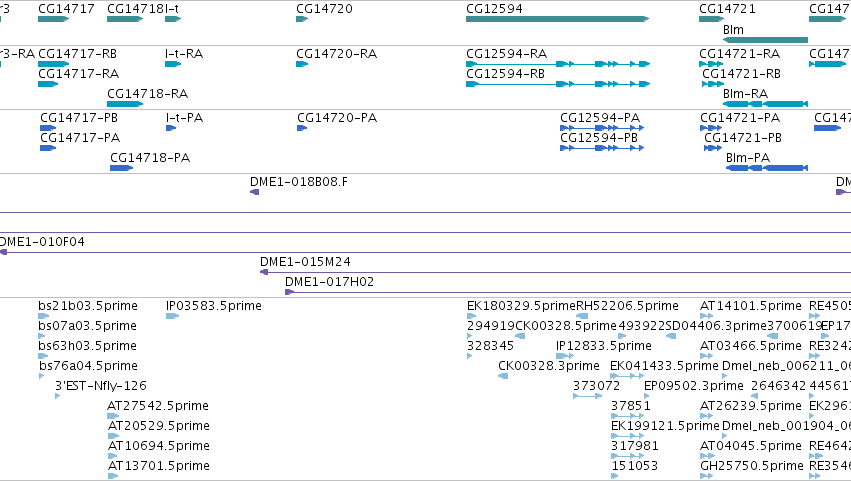This screenshot has width=851, height=481.
Task: Click the AT27542.5prime EST label
Action: pos(158,406)
